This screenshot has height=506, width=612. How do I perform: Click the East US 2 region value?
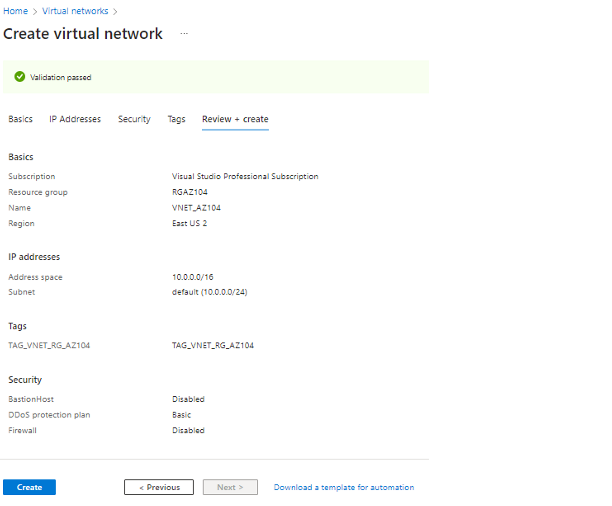tap(189, 223)
